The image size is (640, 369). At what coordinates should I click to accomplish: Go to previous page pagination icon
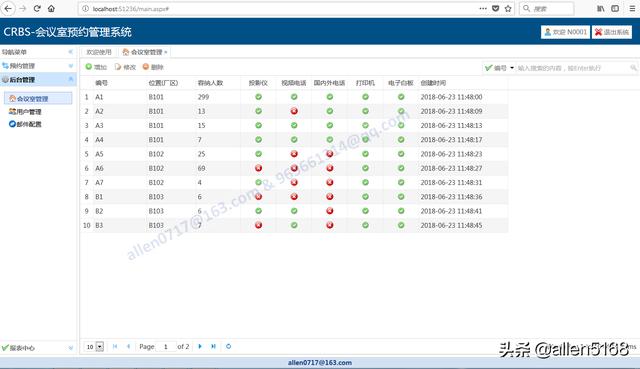point(128,346)
